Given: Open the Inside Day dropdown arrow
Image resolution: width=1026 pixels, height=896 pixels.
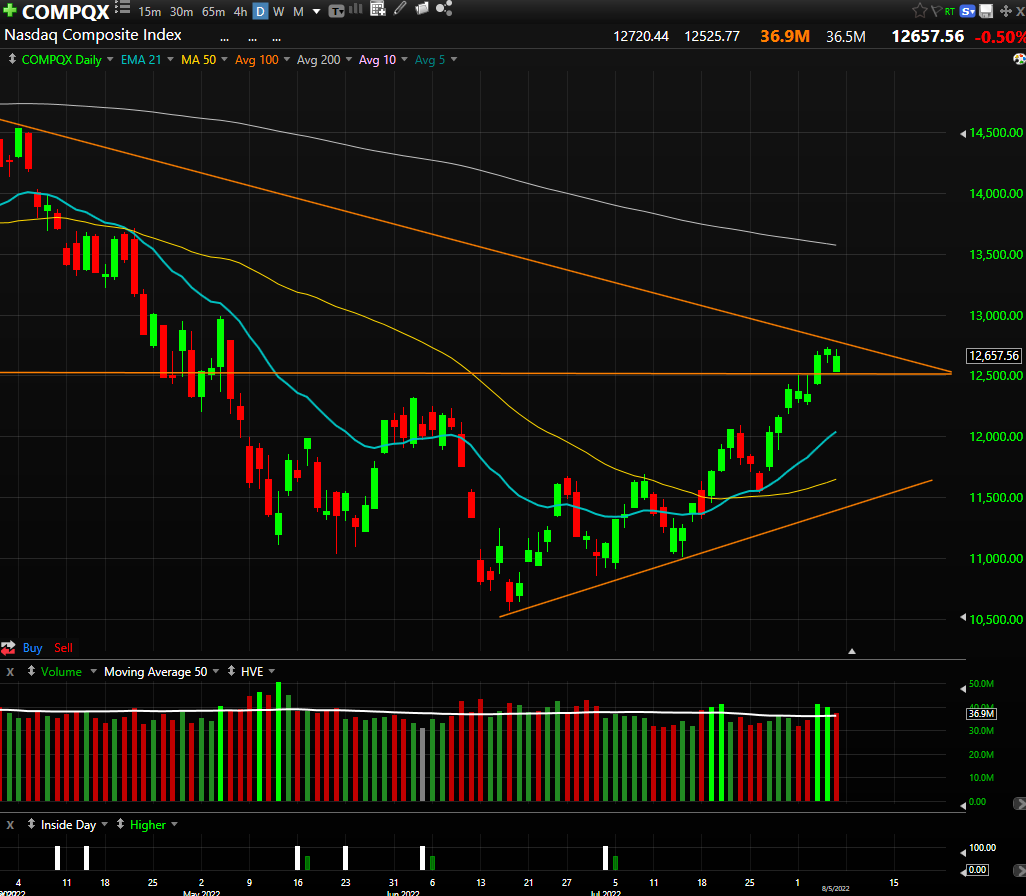Looking at the screenshot, I should [104, 824].
